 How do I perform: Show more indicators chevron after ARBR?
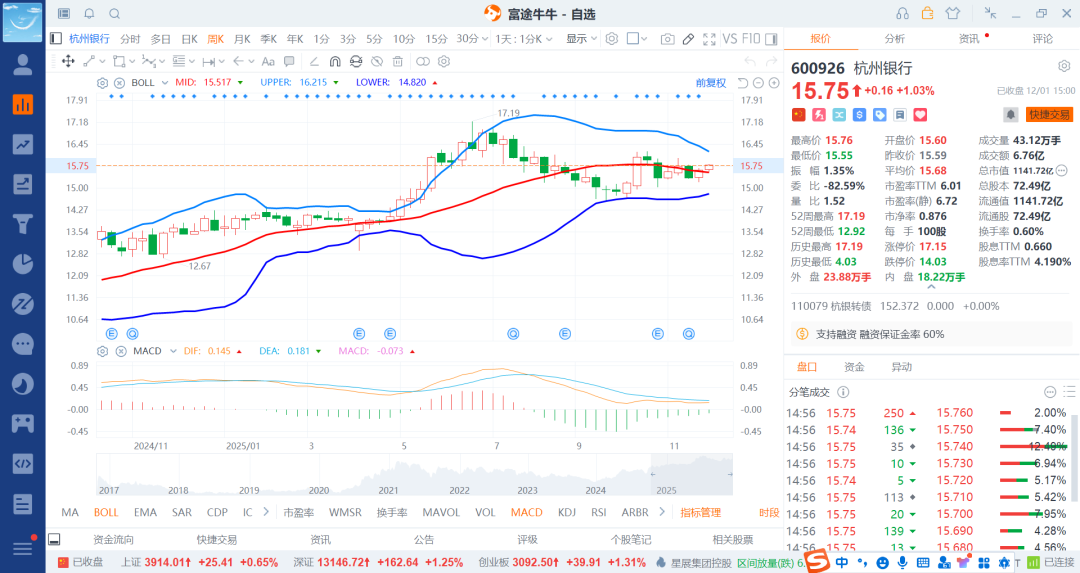click(x=662, y=512)
